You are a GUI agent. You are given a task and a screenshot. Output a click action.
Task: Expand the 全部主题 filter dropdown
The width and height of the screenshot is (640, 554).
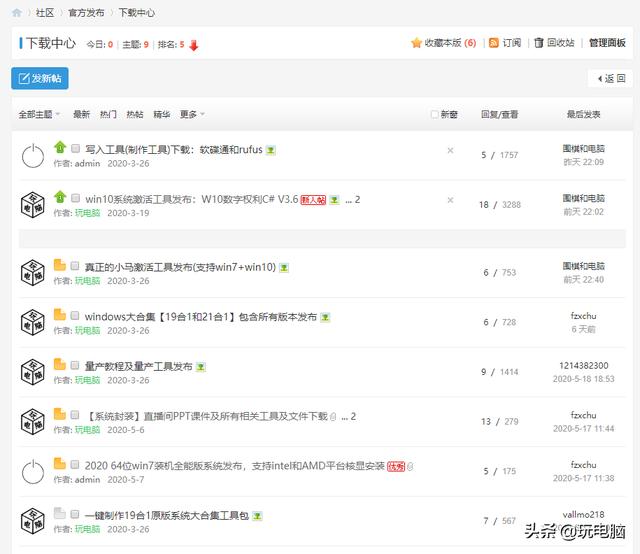click(x=40, y=114)
